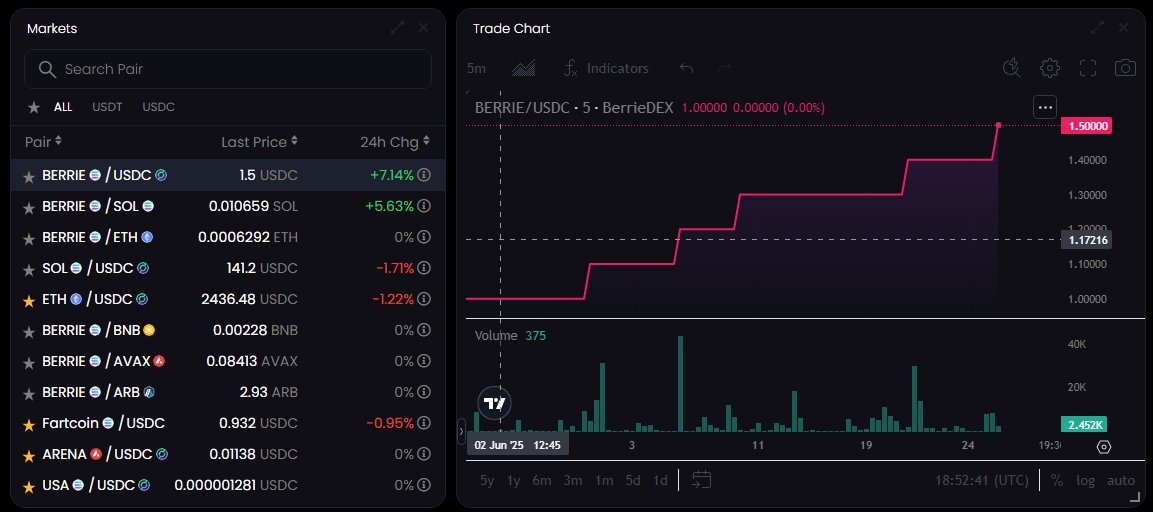Unfavorite the Fartcoin/USDC pair star
The height and width of the screenshot is (512, 1153).
[x=29, y=424]
